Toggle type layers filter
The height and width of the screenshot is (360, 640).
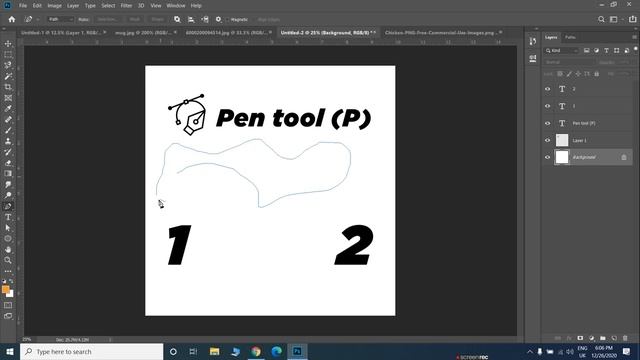[606, 51]
